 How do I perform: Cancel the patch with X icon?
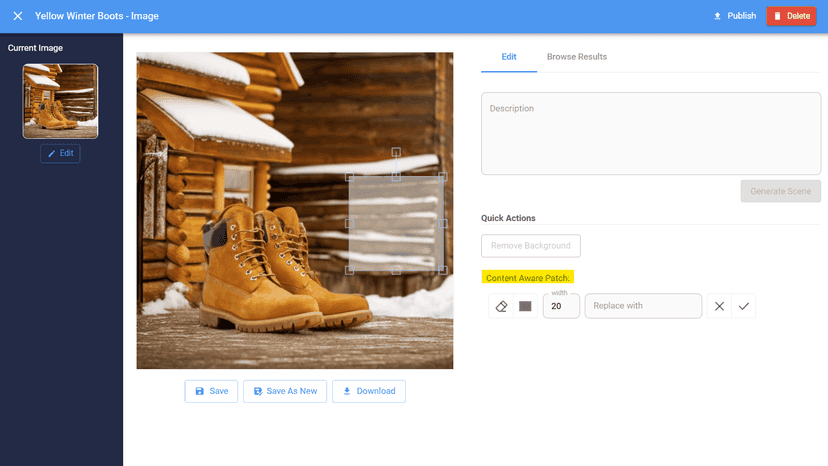[x=719, y=306]
